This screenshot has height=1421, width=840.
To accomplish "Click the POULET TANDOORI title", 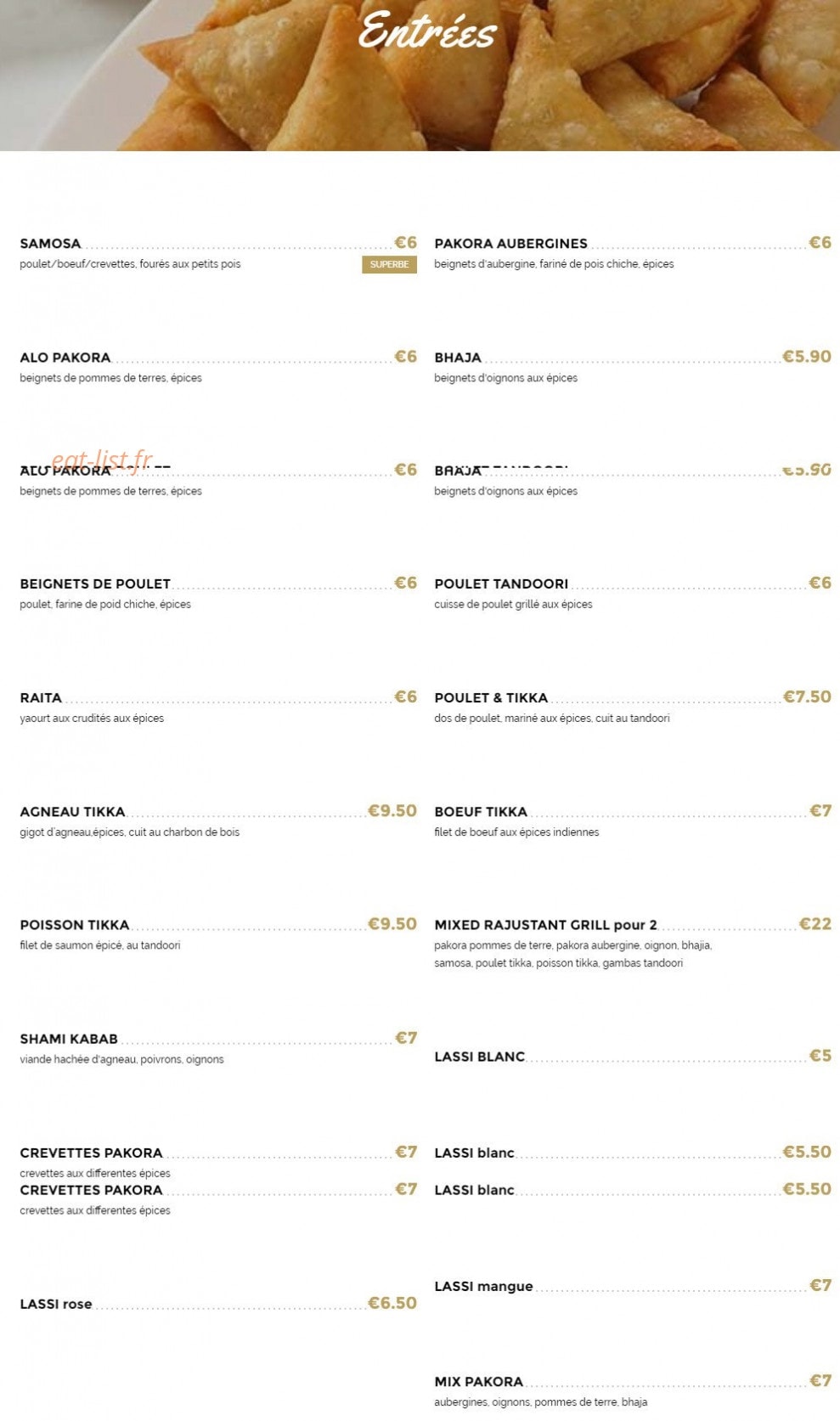I will 501,584.
